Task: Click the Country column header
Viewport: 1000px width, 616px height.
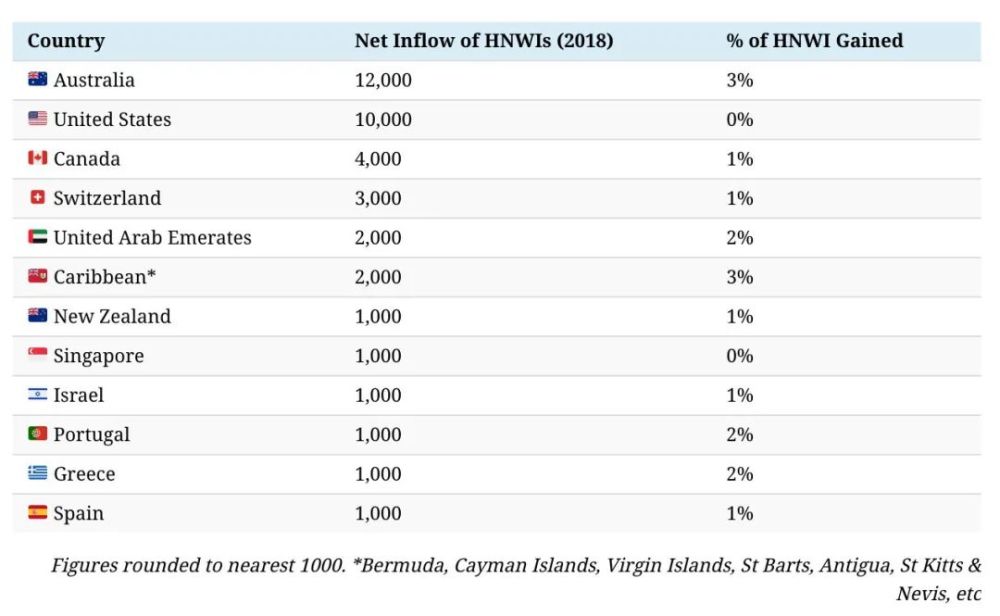Action: tap(66, 41)
